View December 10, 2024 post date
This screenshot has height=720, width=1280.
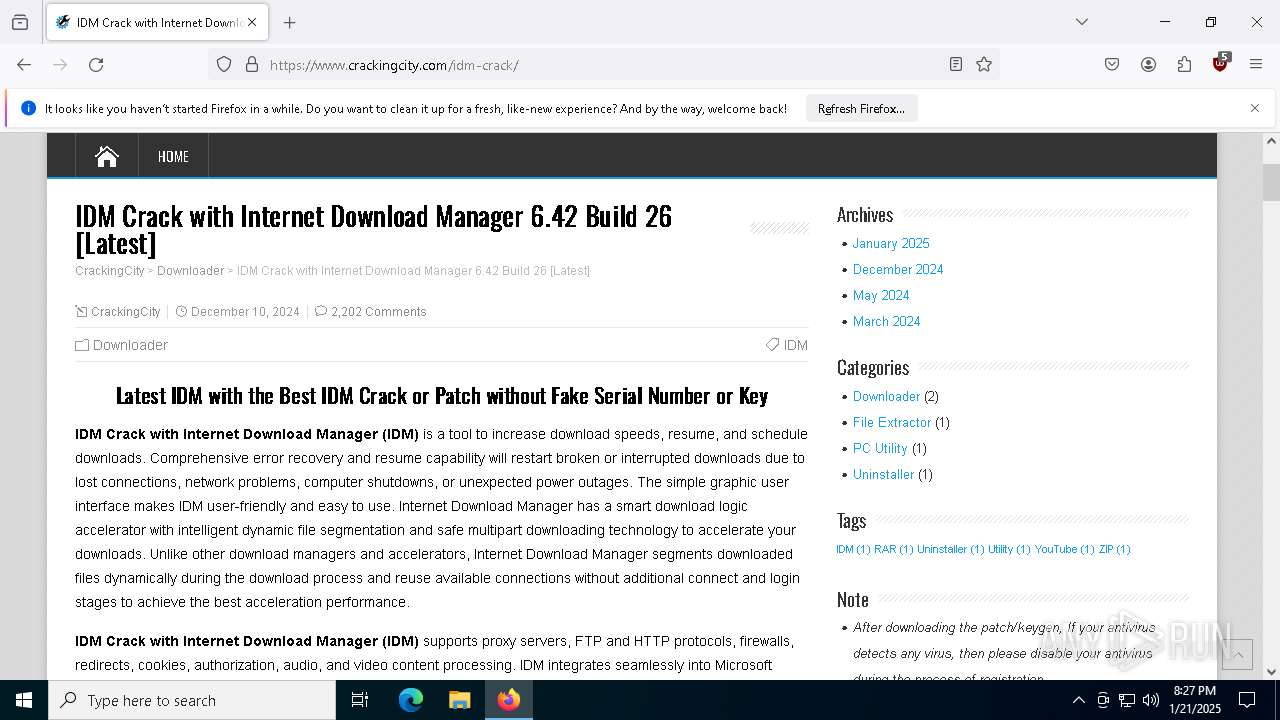point(245,312)
